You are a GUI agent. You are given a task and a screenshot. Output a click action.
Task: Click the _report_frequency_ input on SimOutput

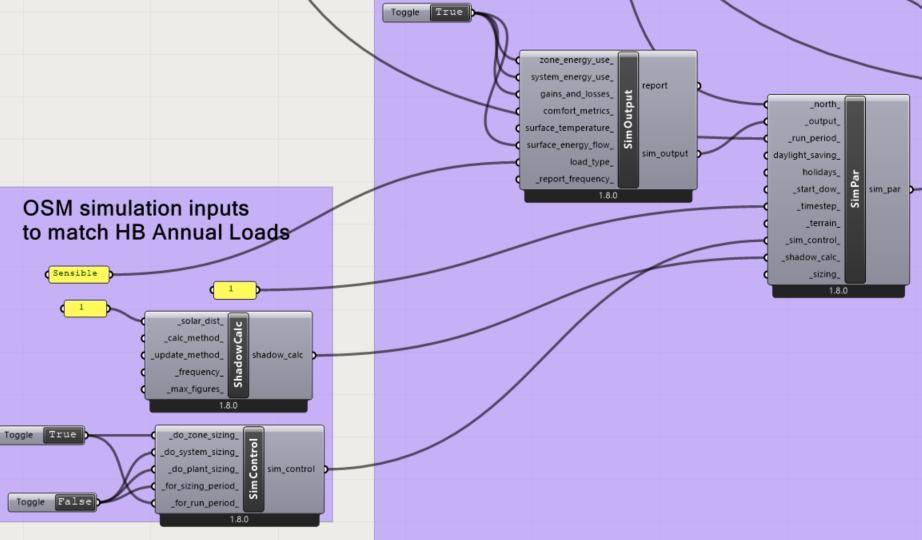pyautogui.click(x=576, y=179)
